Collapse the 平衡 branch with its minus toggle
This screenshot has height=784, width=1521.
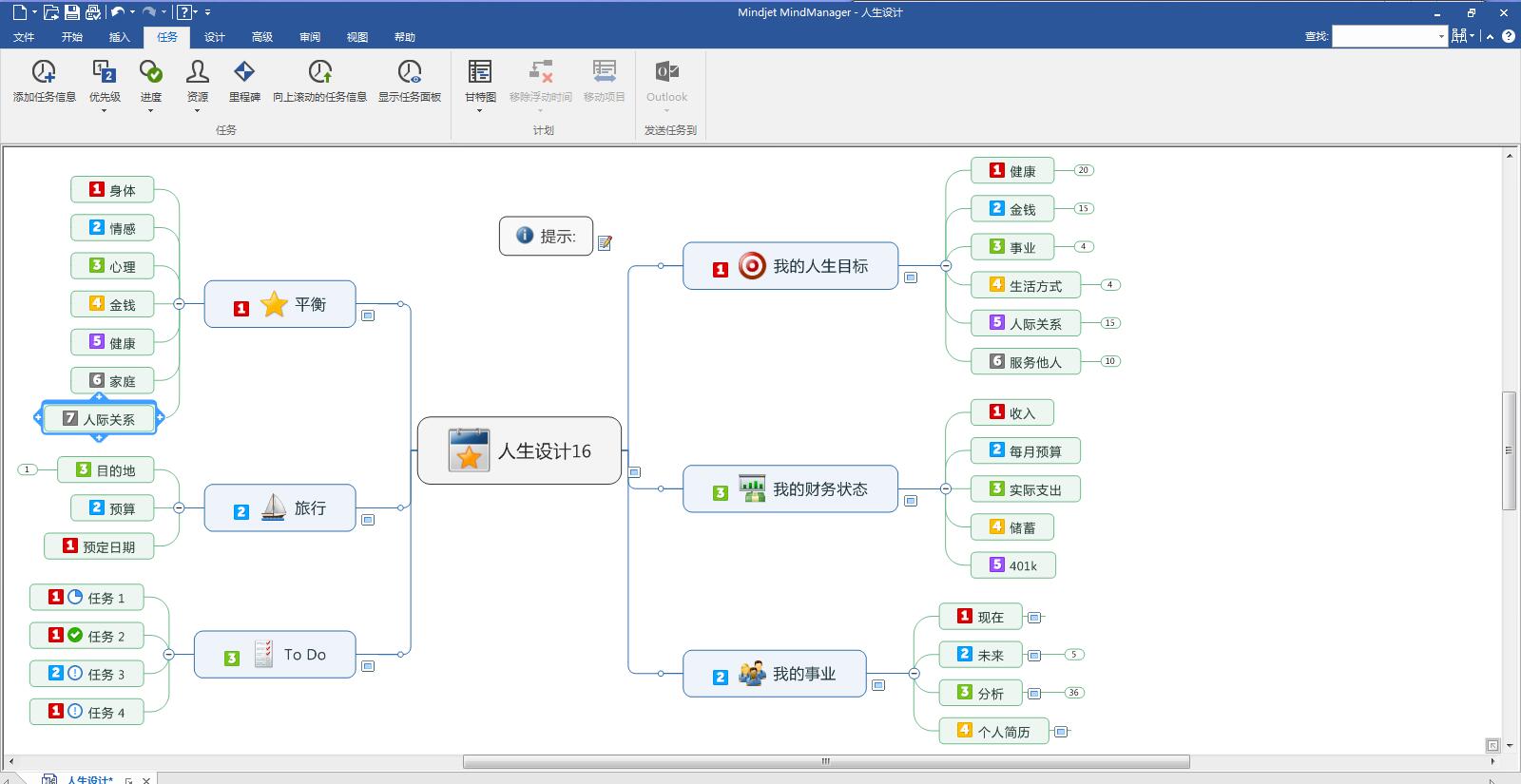[x=179, y=304]
